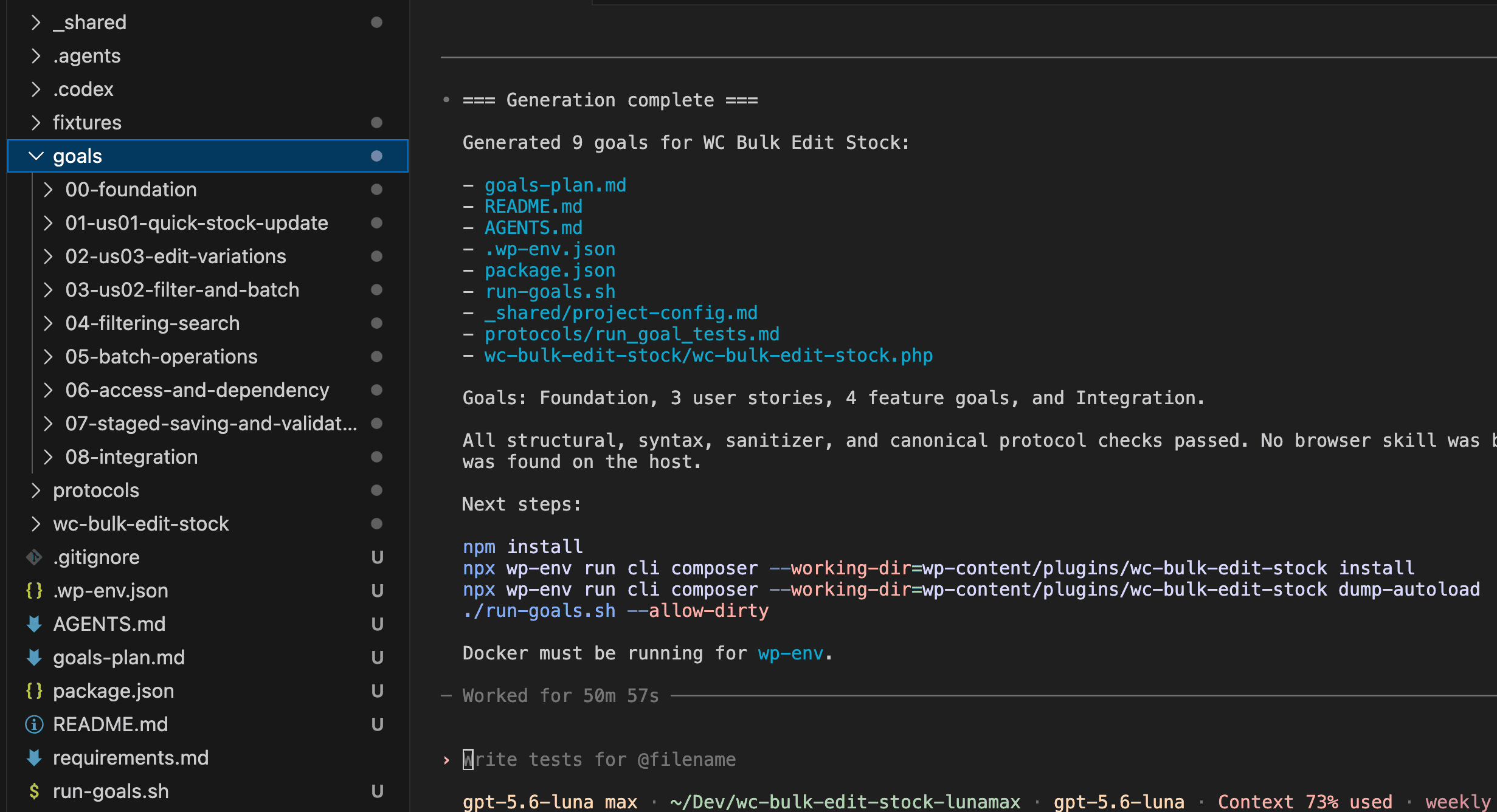
Task: Click the goals-plan.md markdown file icon
Action: point(34,657)
